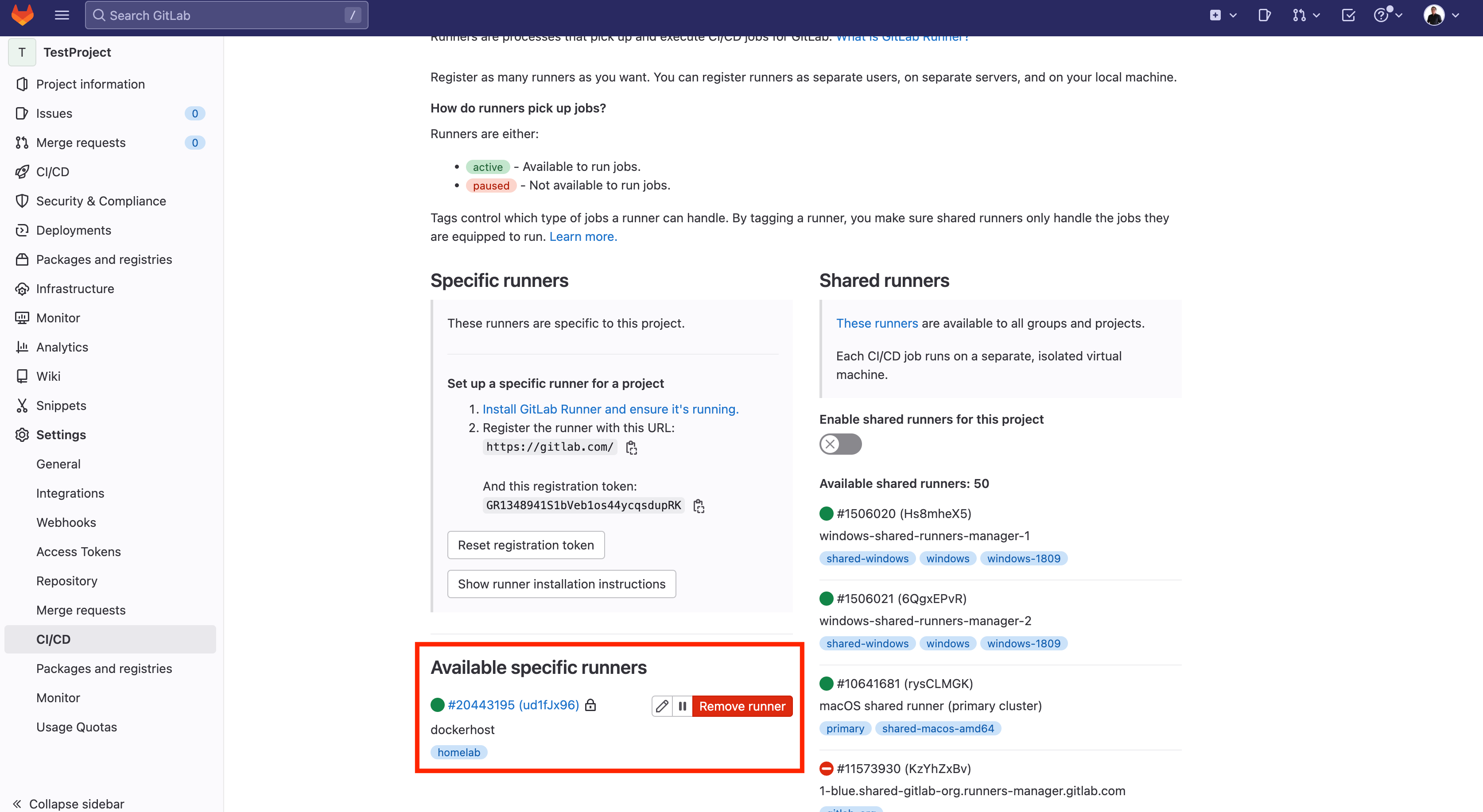
Task: Edit the dockerhost runner via pencil icon
Action: pos(662,706)
